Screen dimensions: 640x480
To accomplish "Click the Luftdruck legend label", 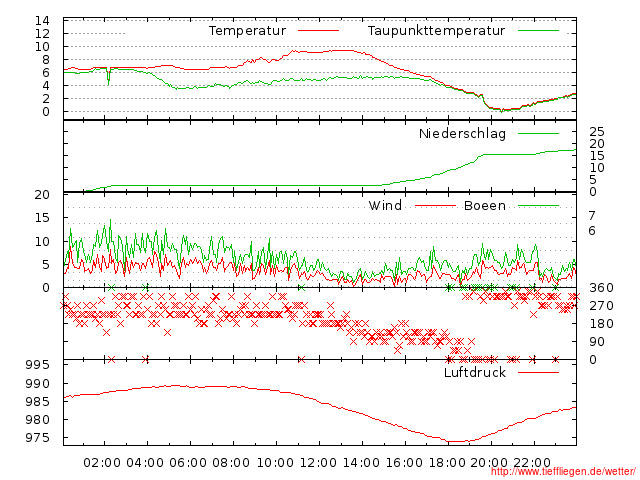I will point(475,372).
